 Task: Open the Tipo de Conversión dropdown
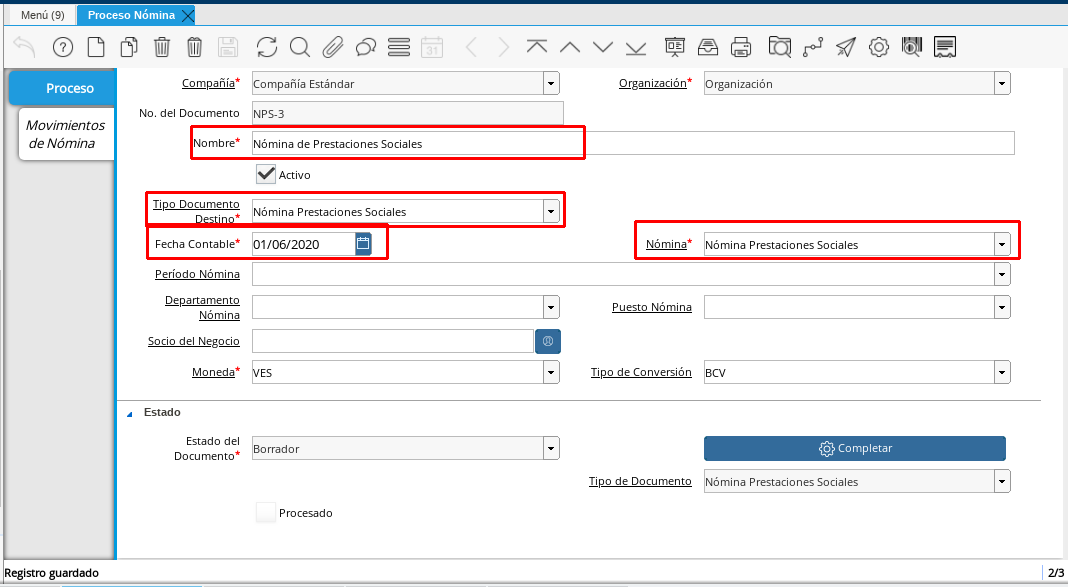tap(1002, 372)
